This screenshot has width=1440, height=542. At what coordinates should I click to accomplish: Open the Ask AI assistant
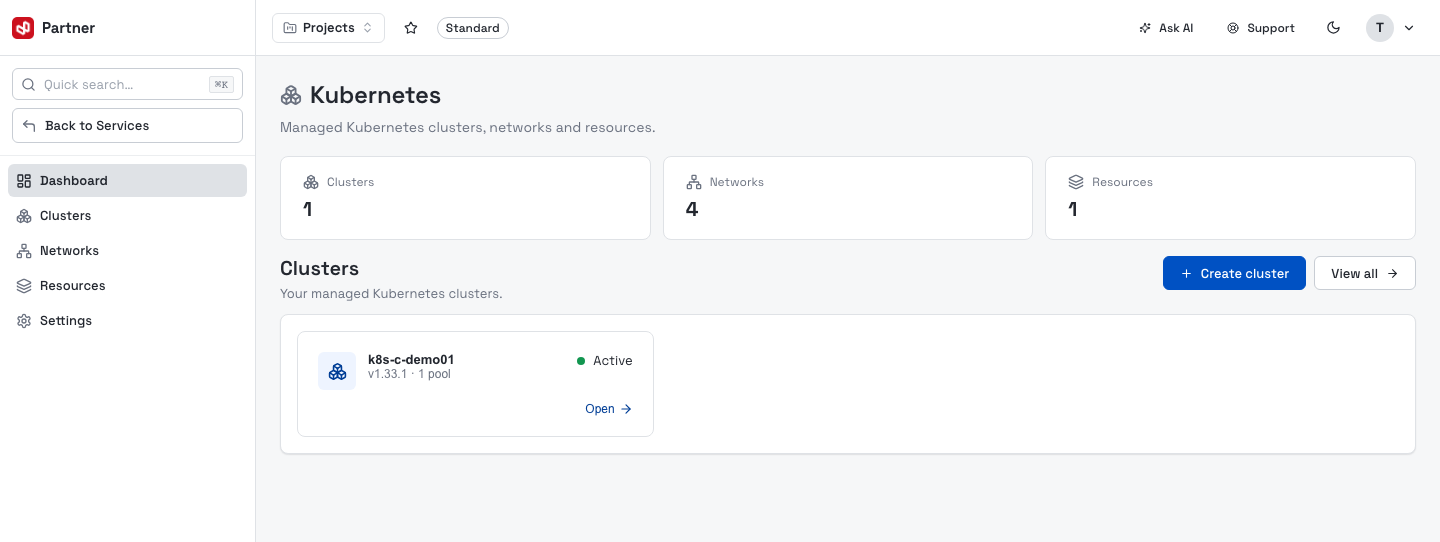[1166, 28]
